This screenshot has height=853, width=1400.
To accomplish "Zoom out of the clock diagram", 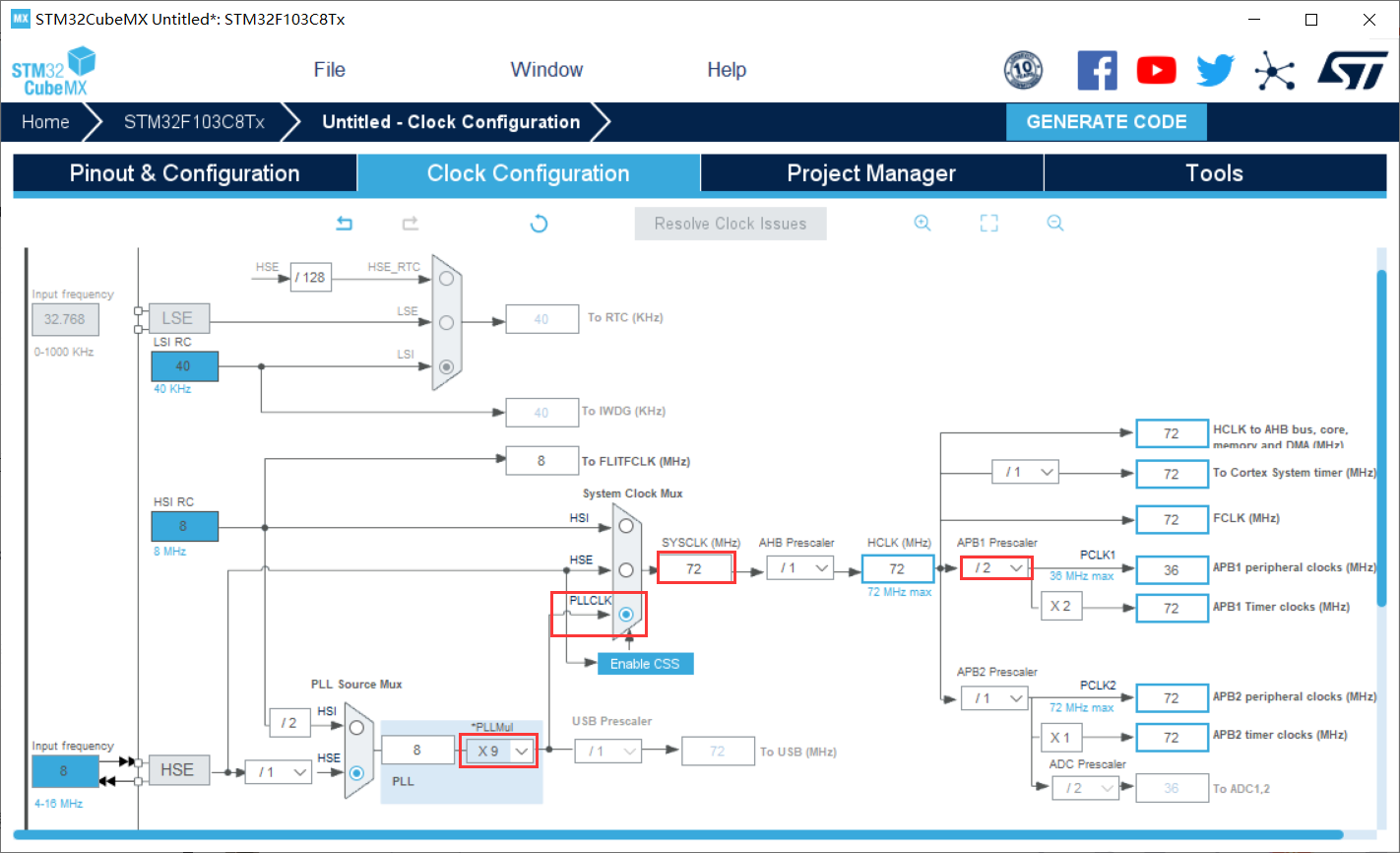I will point(1055,224).
